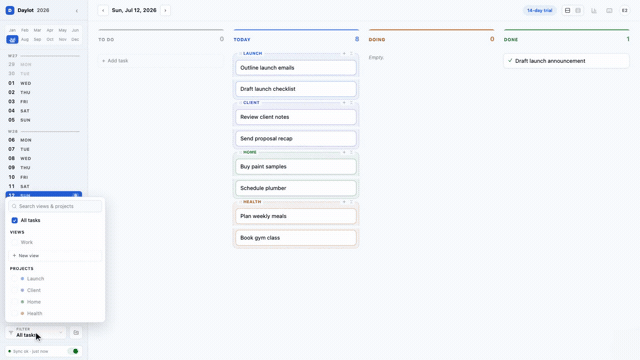Viewport: 640px width, 360px height.
Task: Check the Client project checkbox
Action: 15,290
